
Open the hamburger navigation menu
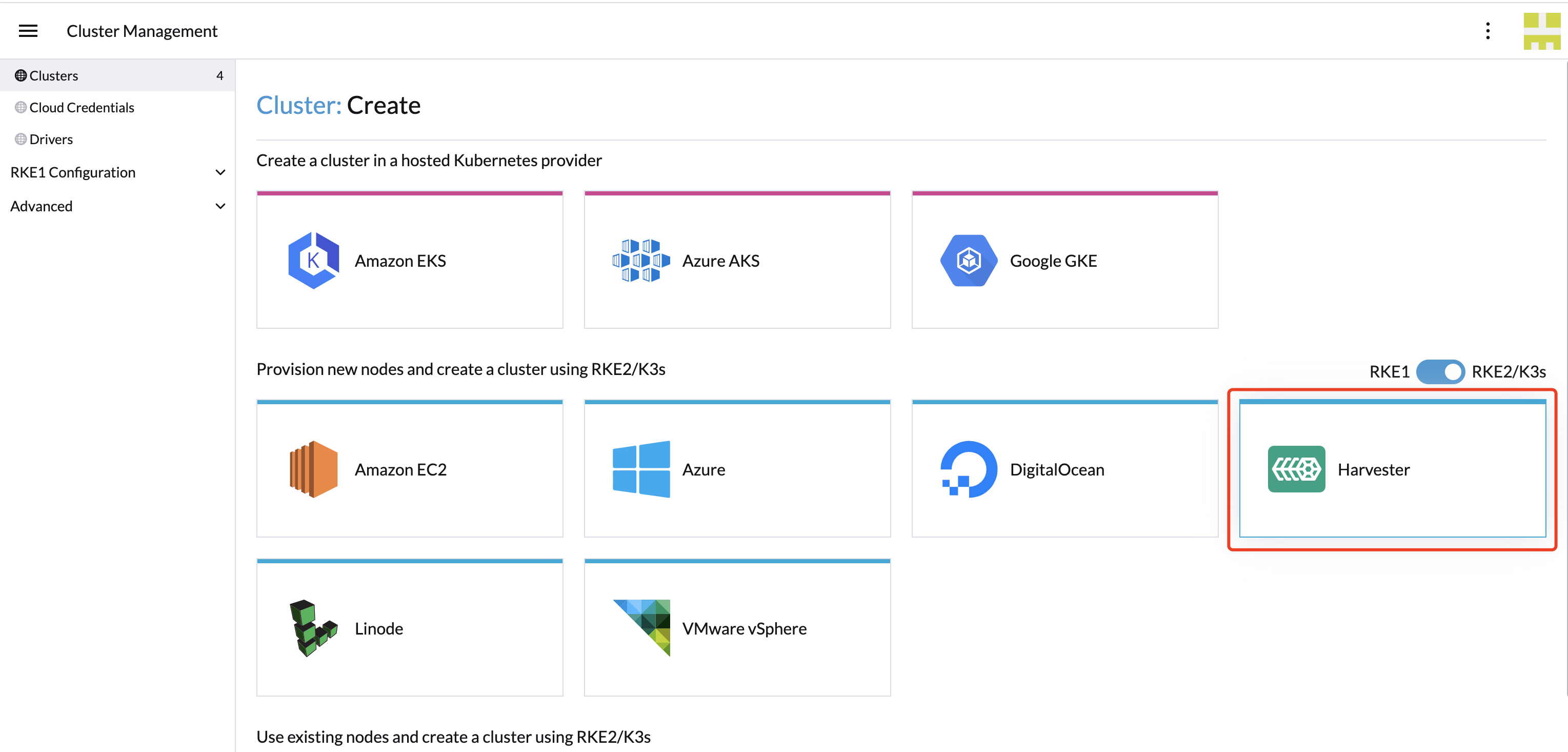[28, 31]
